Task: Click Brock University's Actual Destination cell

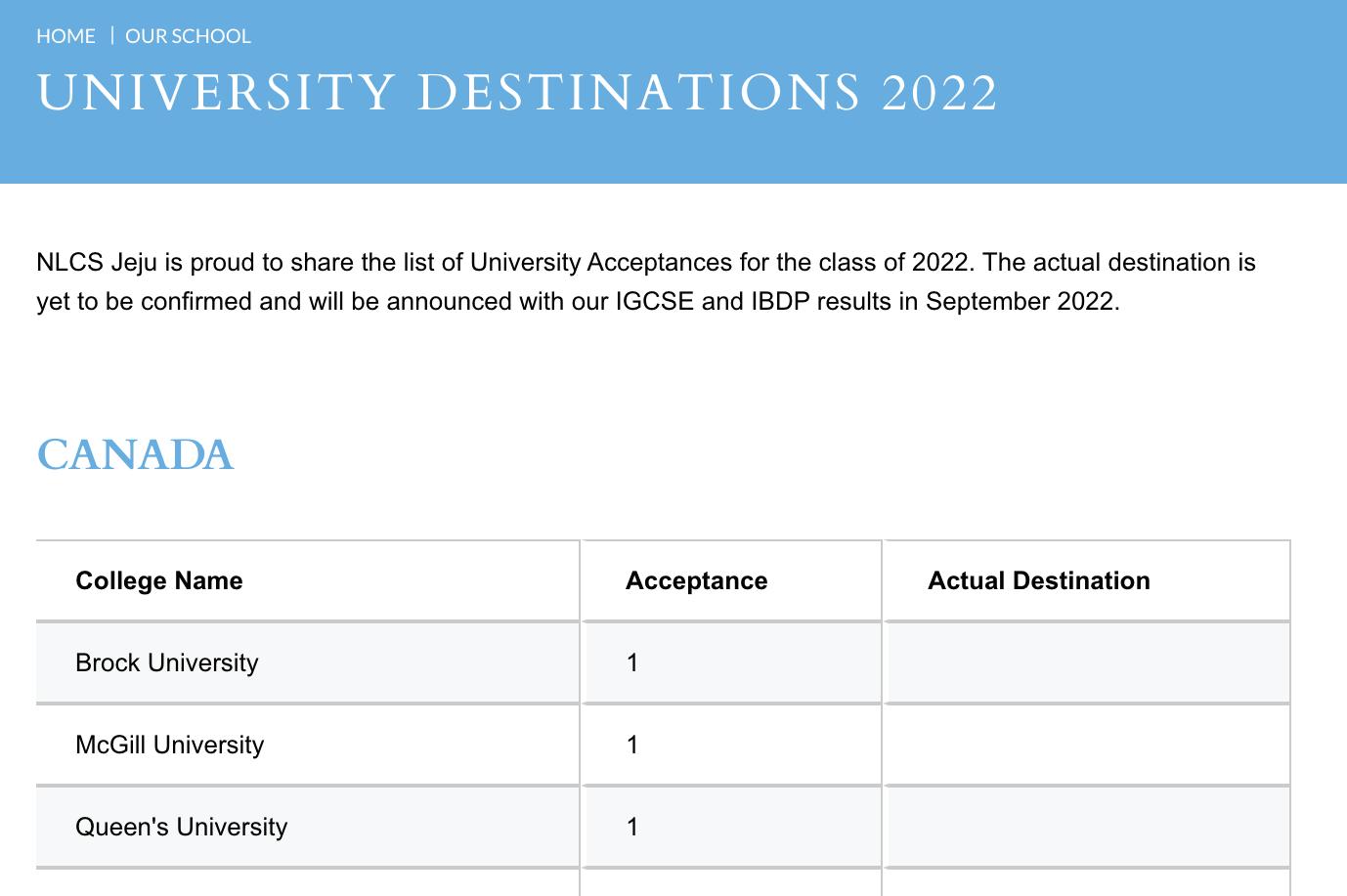Action: 1087,662
